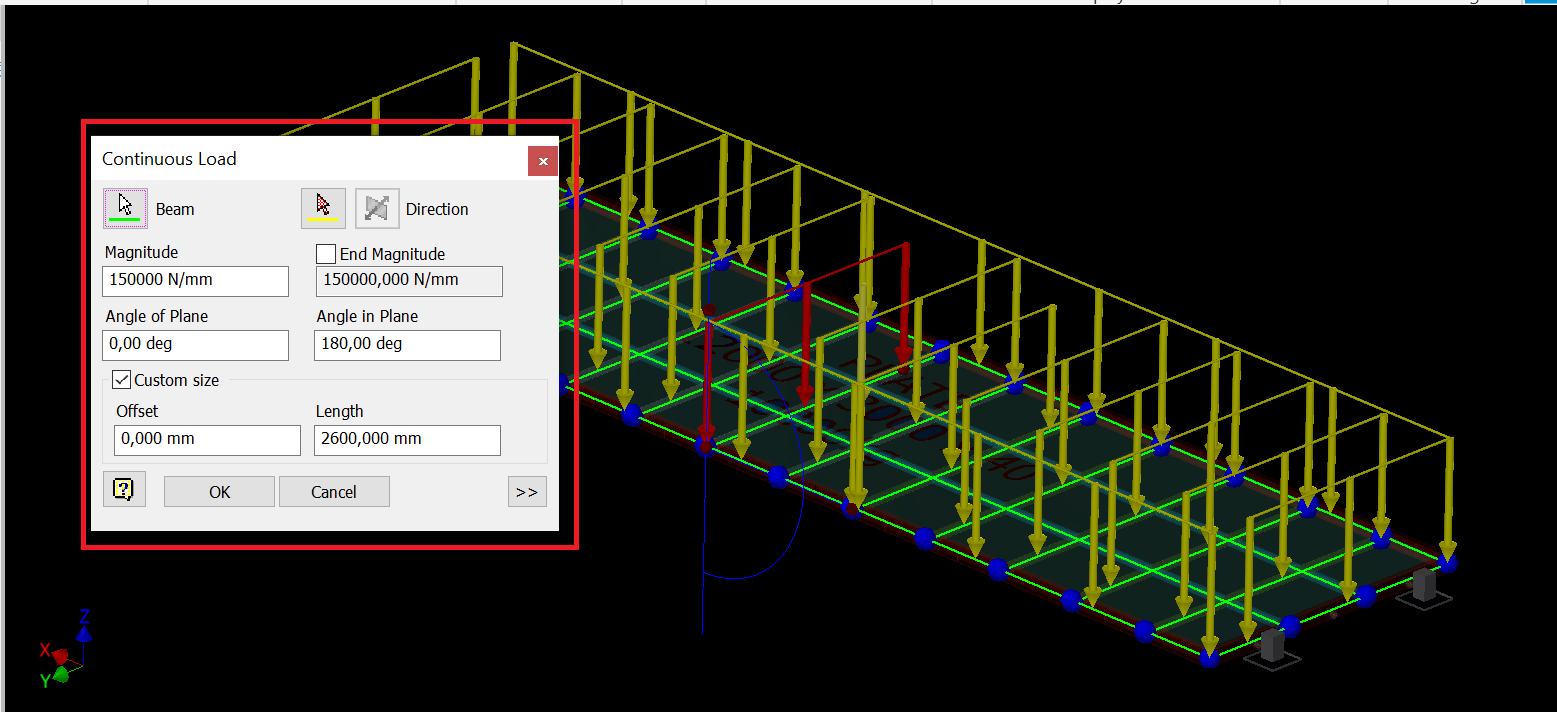
Task: Click the Direction label text
Action: click(437, 210)
